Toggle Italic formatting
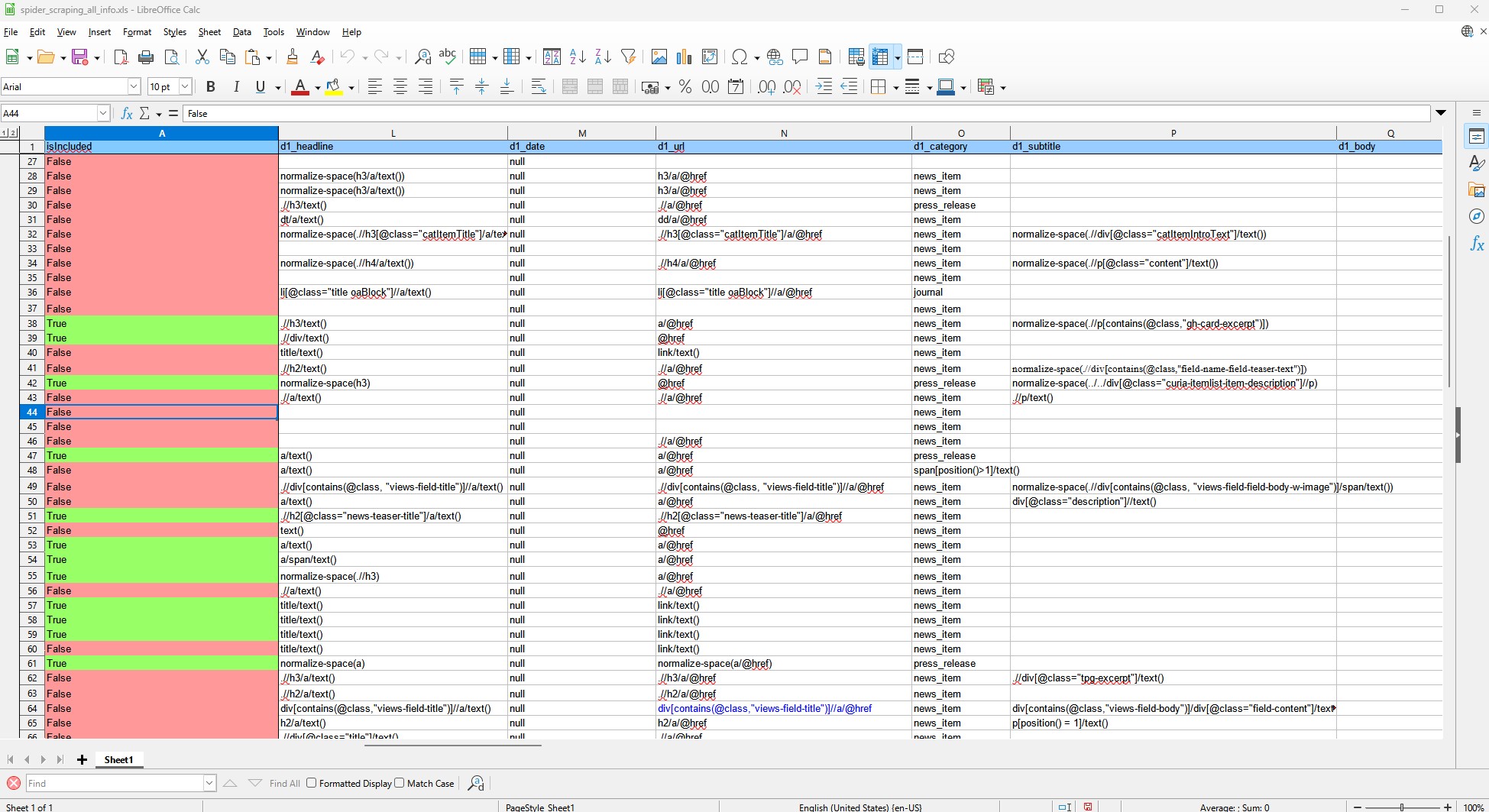Screen dimensions: 1489x812 236,87
